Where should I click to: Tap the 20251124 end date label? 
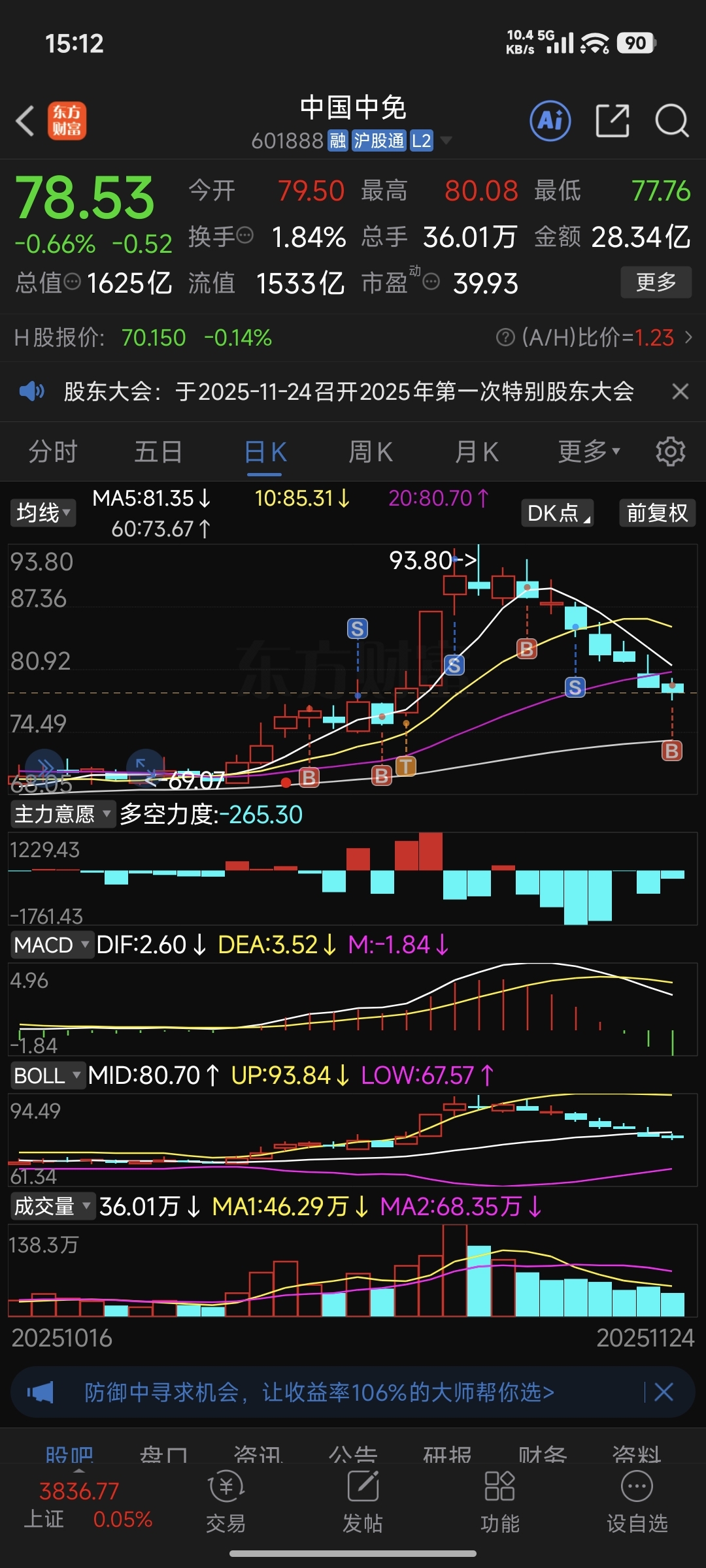coord(645,1338)
